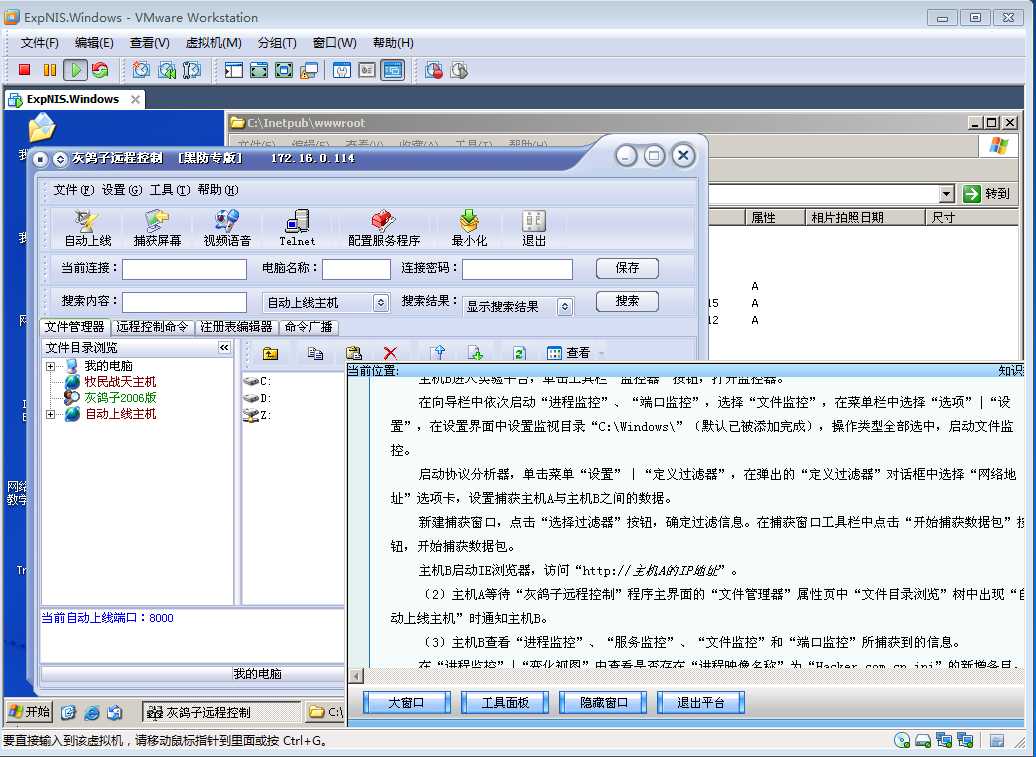Open the Explorer address bar dropdown arrow
The image size is (1036, 757).
point(947,194)
